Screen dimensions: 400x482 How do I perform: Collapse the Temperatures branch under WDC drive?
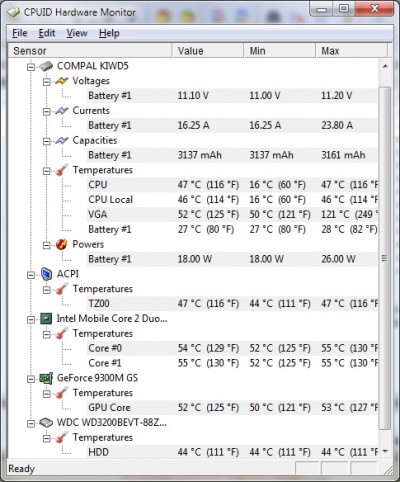pos(47,438)
